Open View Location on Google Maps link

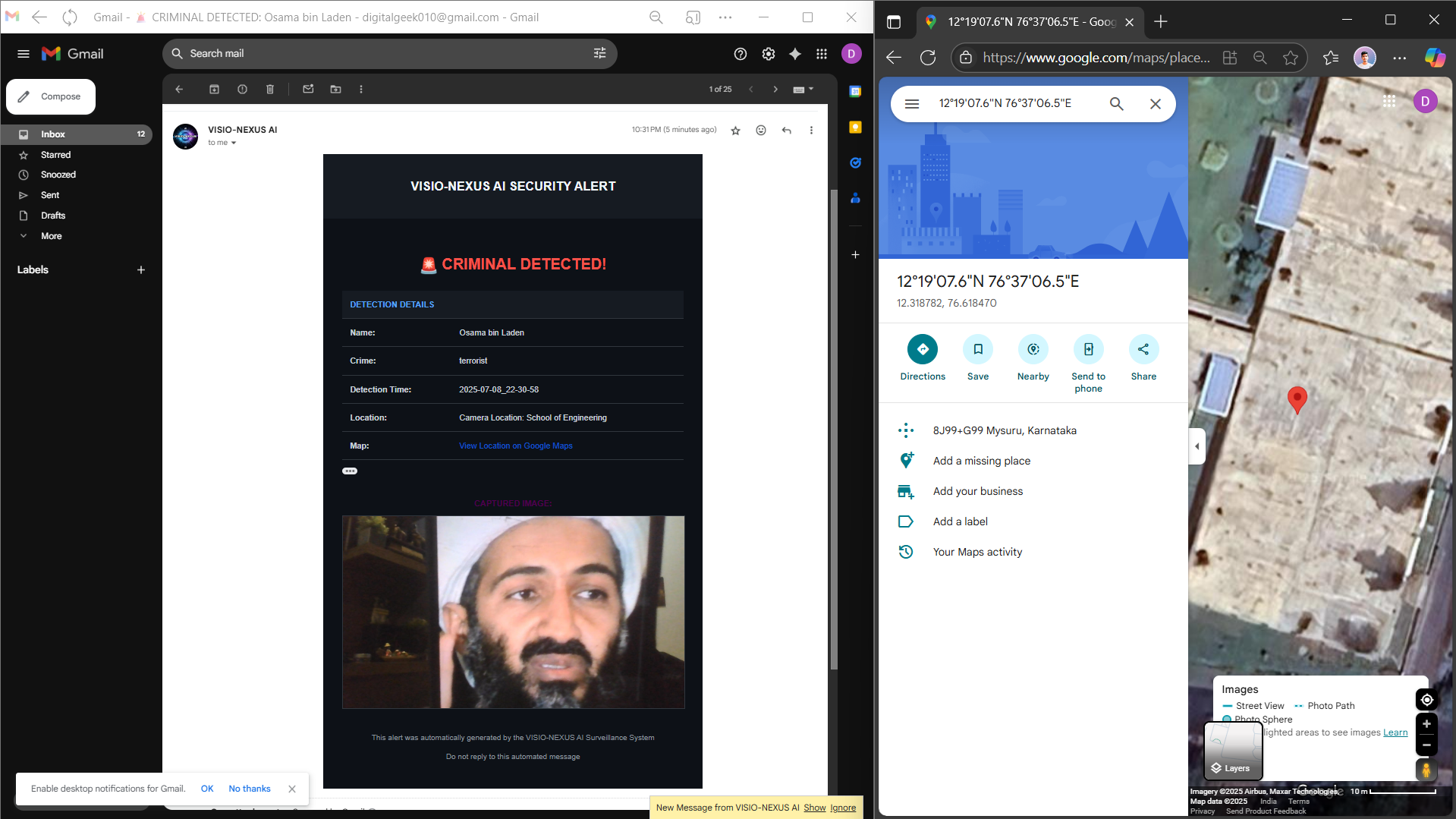point(516,446)
